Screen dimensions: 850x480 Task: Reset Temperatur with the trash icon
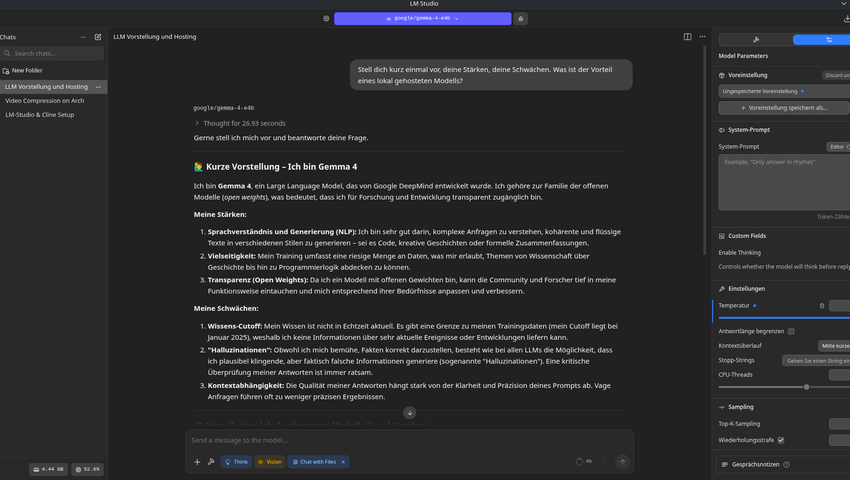point(822,306)
